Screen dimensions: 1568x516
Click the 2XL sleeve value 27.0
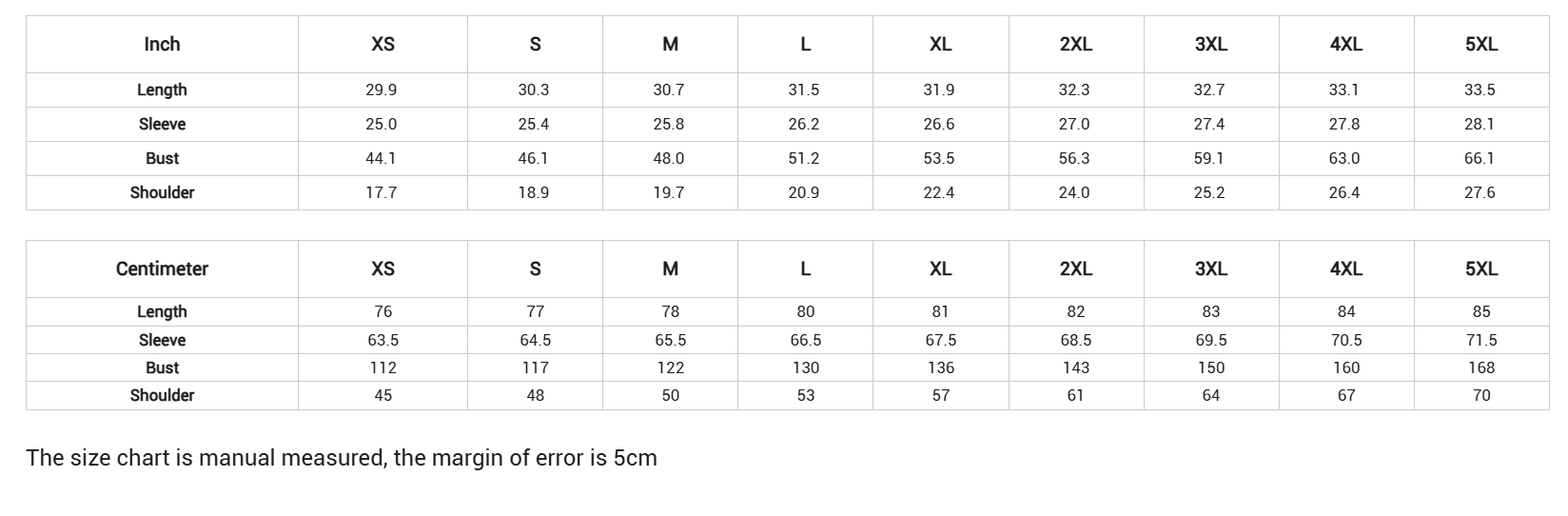[x=1074, y=124]
